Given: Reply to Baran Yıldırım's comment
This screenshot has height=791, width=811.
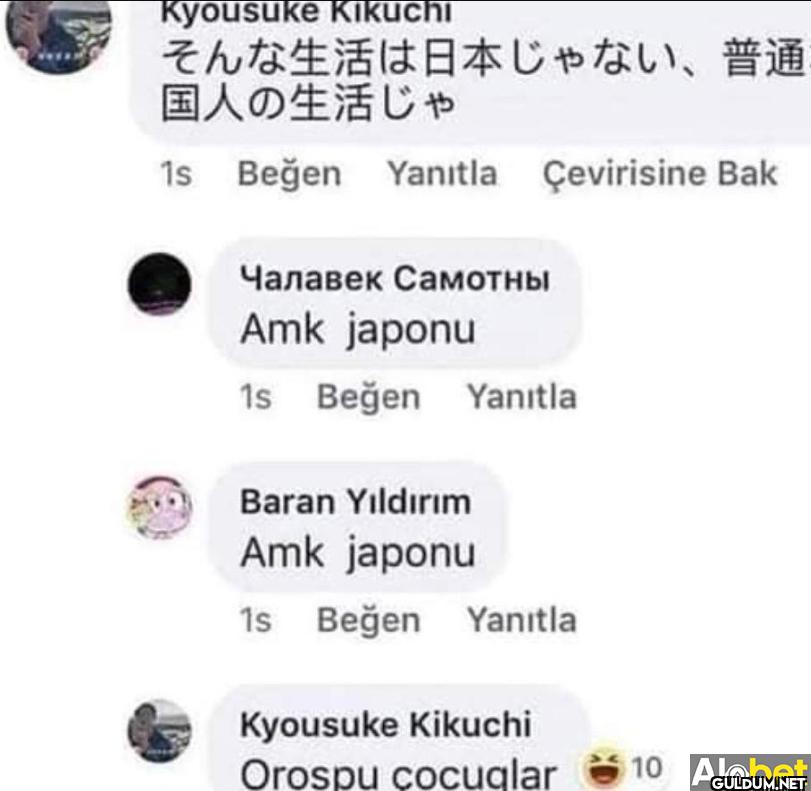Looking at the screenshot, I should coord(521,620).
